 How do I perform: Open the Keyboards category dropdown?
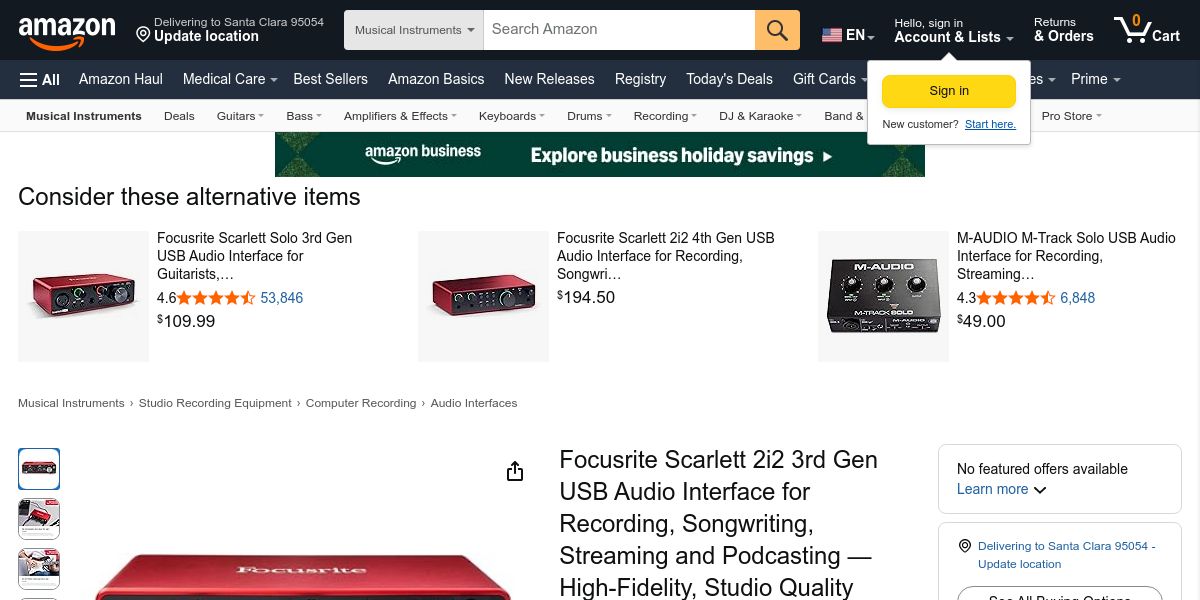(x=511, y=116)
